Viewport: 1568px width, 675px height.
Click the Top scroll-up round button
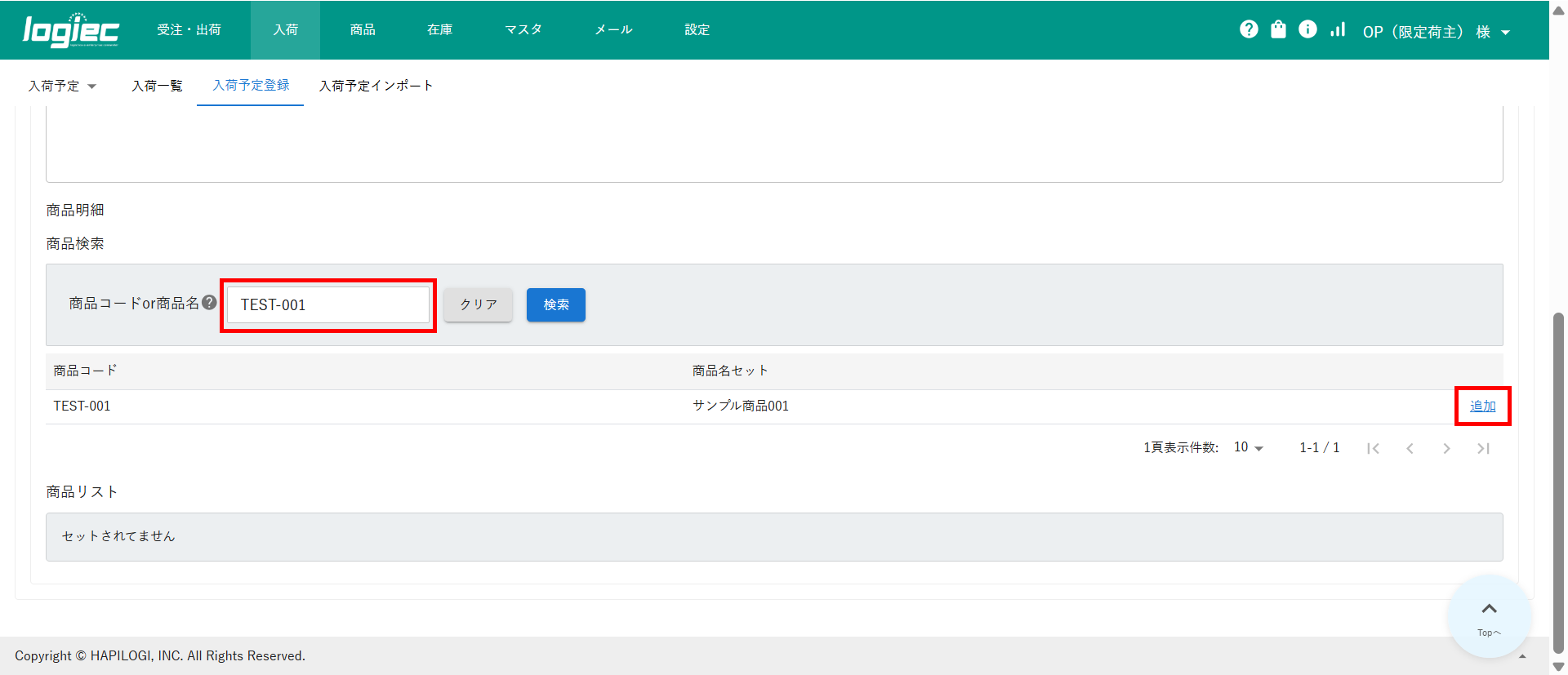pos(1489,617)
